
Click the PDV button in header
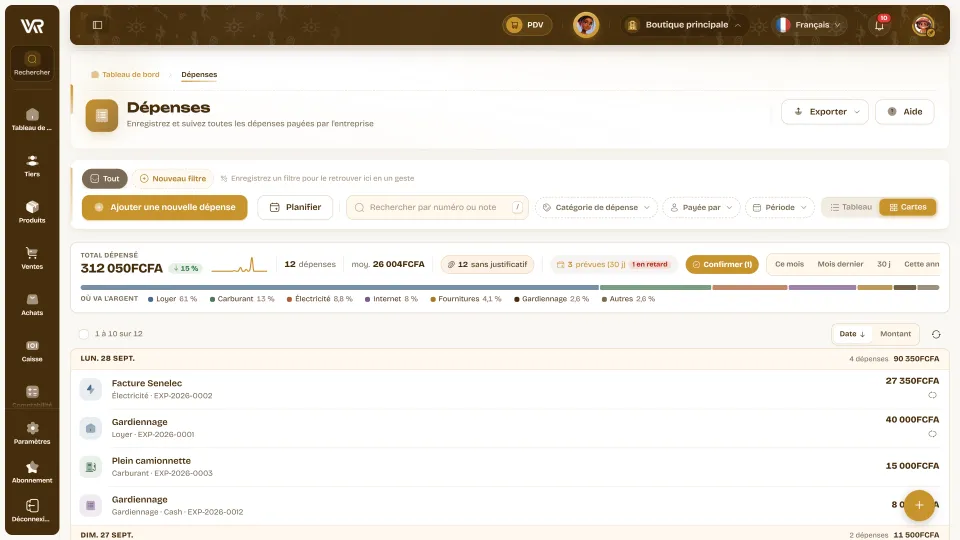[527, 25]
